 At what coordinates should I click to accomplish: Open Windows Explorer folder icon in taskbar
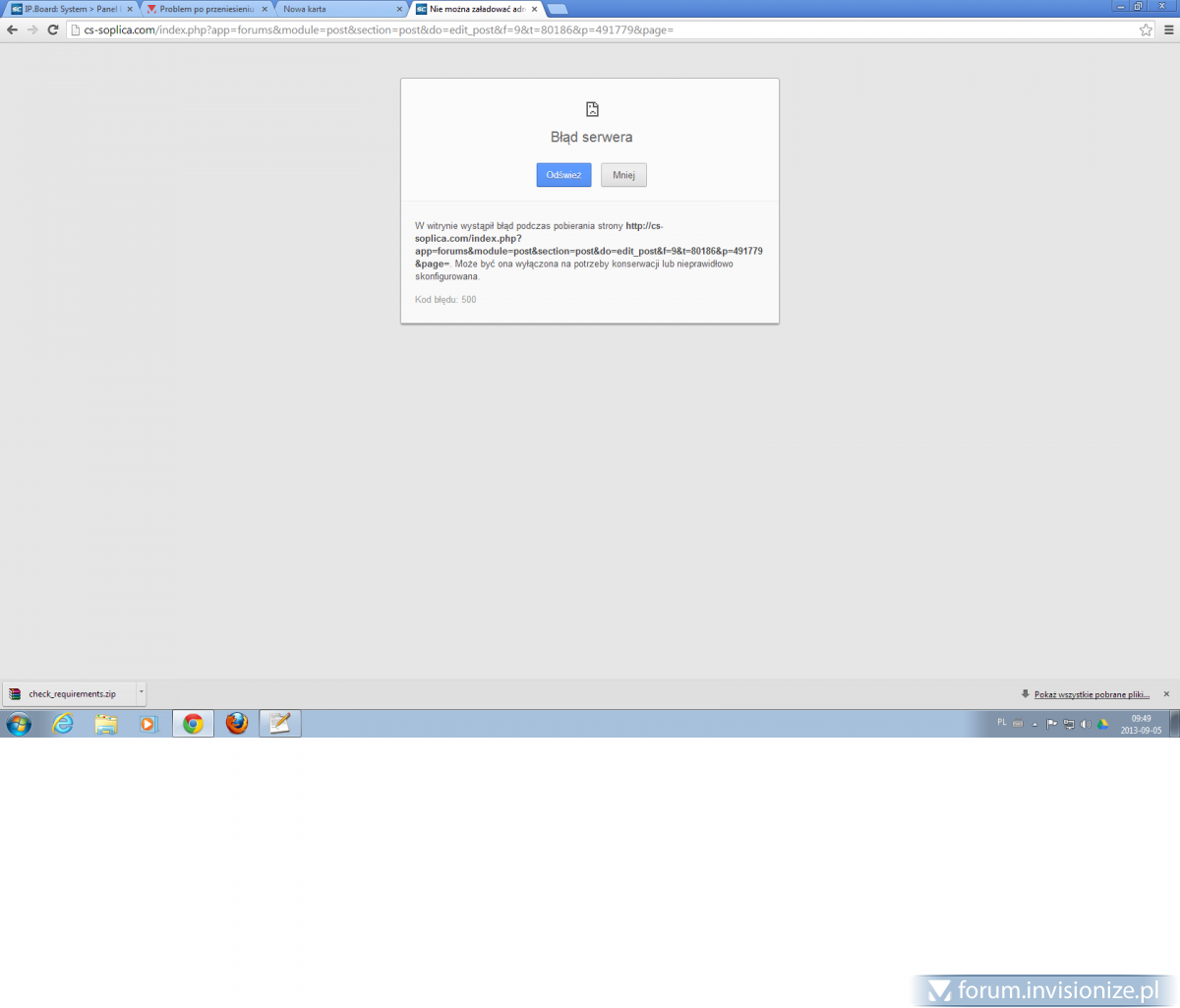[x=106, y=724]
